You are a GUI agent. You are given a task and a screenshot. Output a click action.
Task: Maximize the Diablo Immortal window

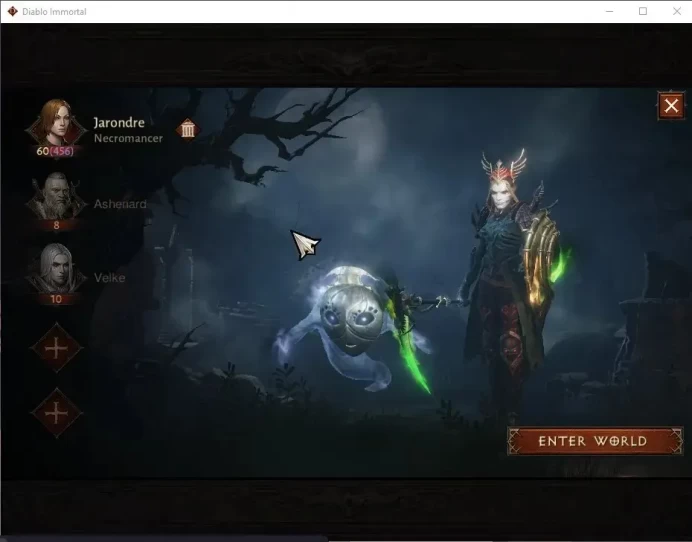click(643, 11)
